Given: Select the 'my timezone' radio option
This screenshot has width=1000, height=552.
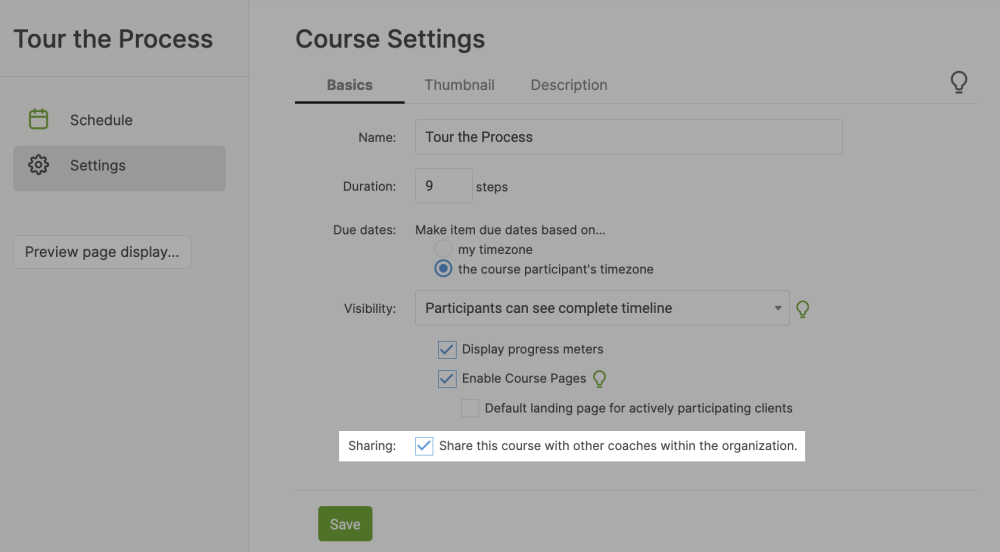Looking at the screenshot, I should click(x=443, y=250).
